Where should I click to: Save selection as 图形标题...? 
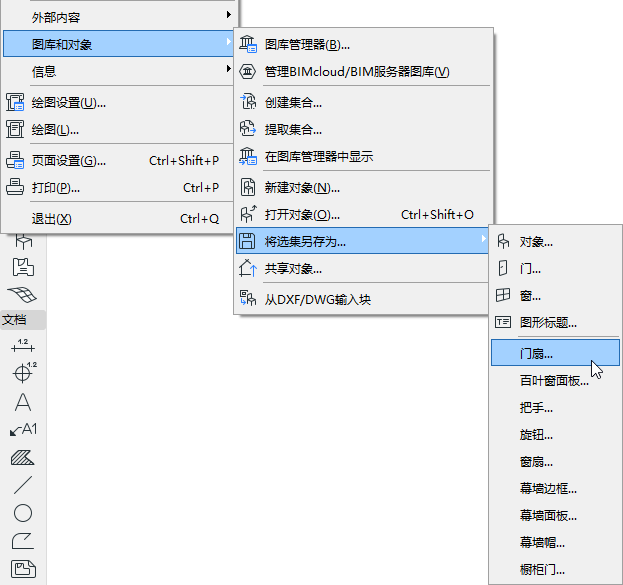555,322
